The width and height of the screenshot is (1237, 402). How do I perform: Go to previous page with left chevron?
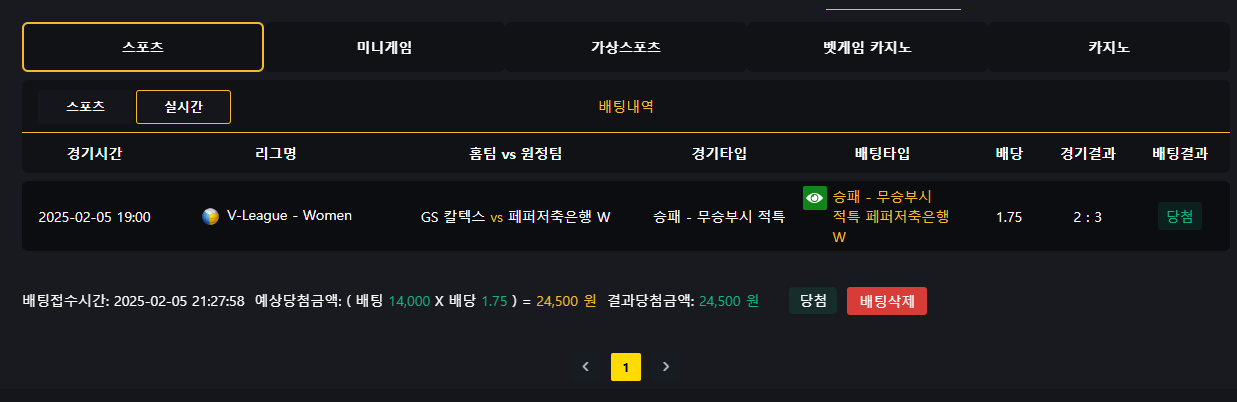coord(586,367)
